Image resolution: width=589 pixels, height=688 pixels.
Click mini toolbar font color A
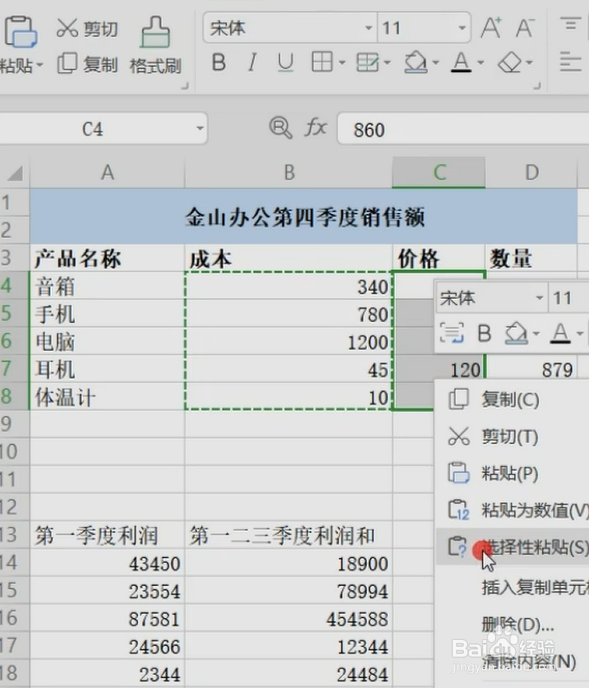point(561,333)
